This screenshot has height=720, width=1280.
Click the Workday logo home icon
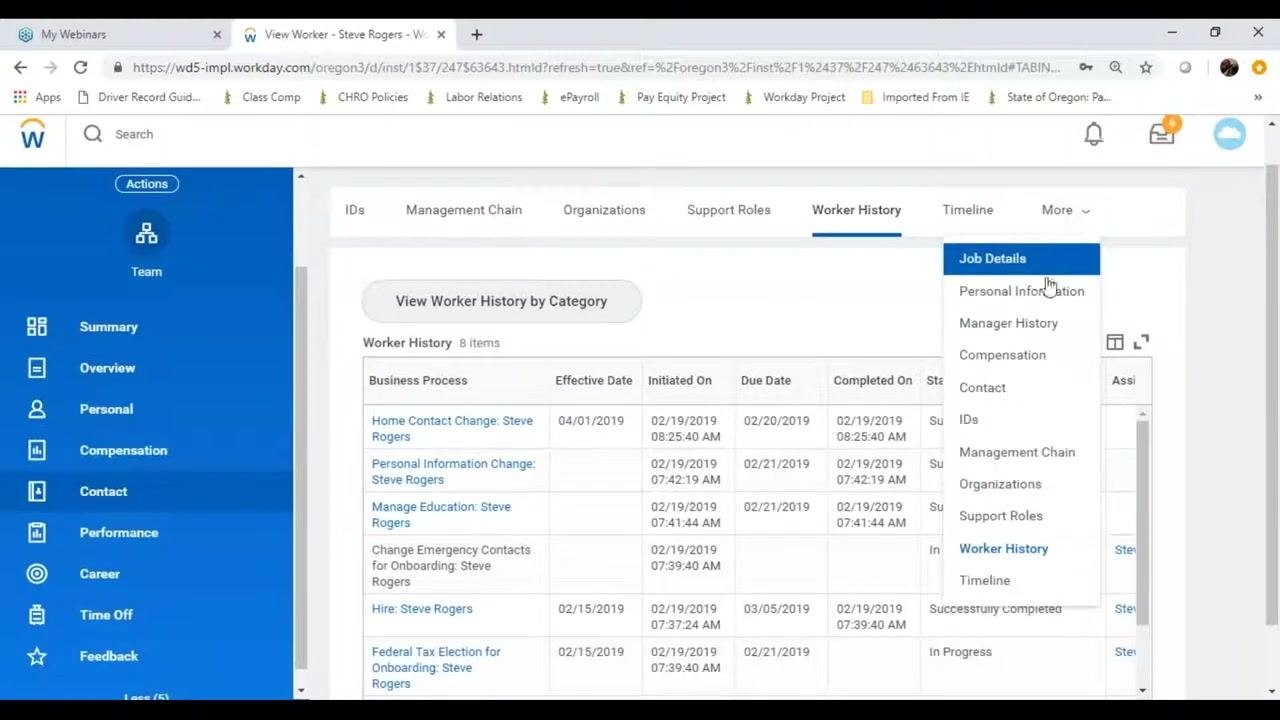(33, 134)
